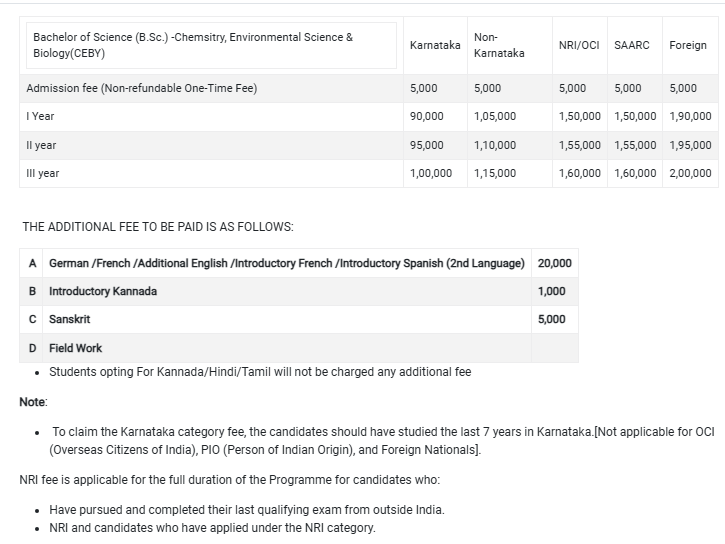
Task: Click the SAARC column header
Action: point(632,45)
